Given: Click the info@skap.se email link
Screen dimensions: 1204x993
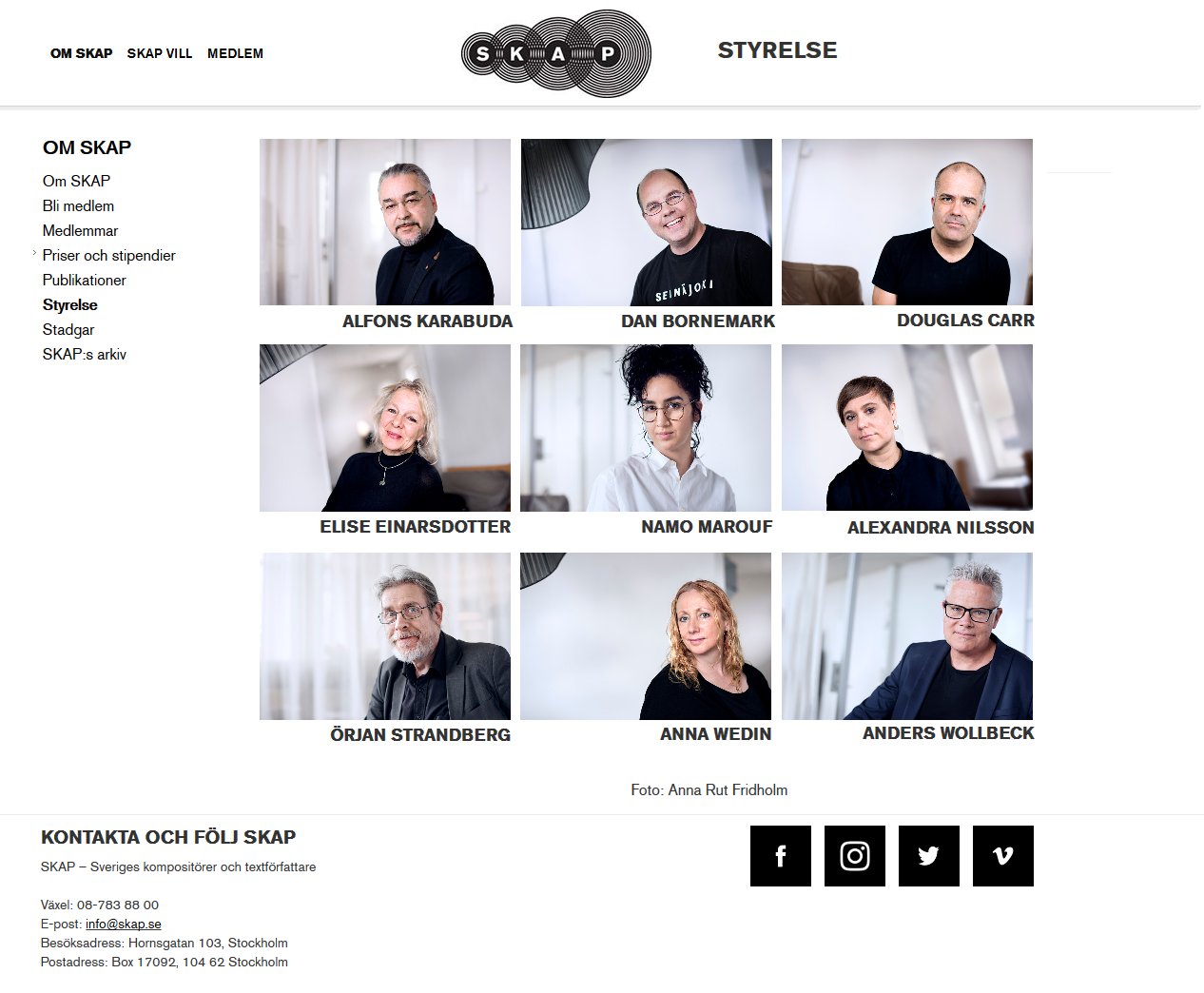Looking at the screenshot, I should click(124, 924).
